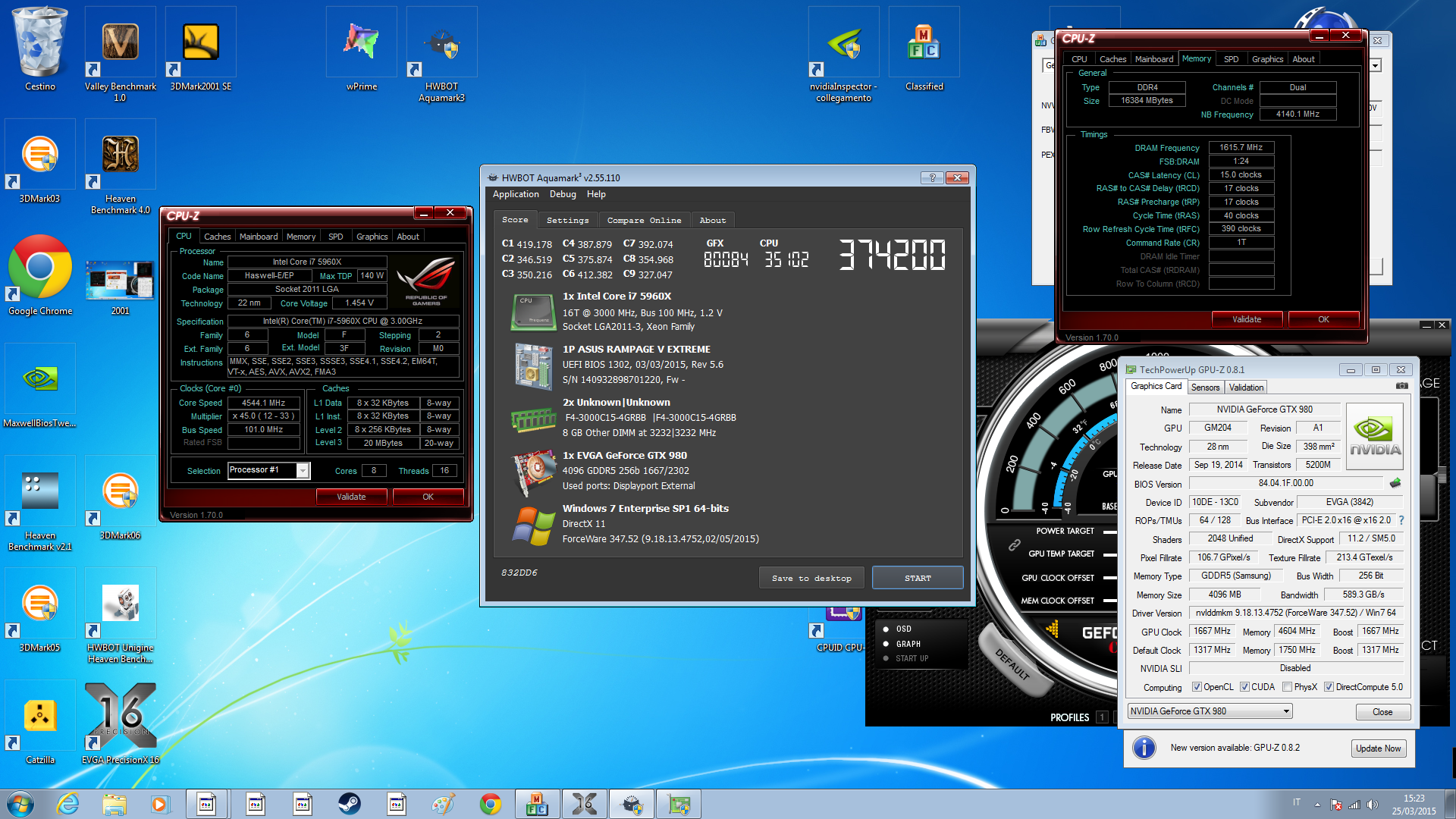Open Steam from the taskbar
Image resolution: width=1456 pixels, height=819 pixels.
pos(350,804)
